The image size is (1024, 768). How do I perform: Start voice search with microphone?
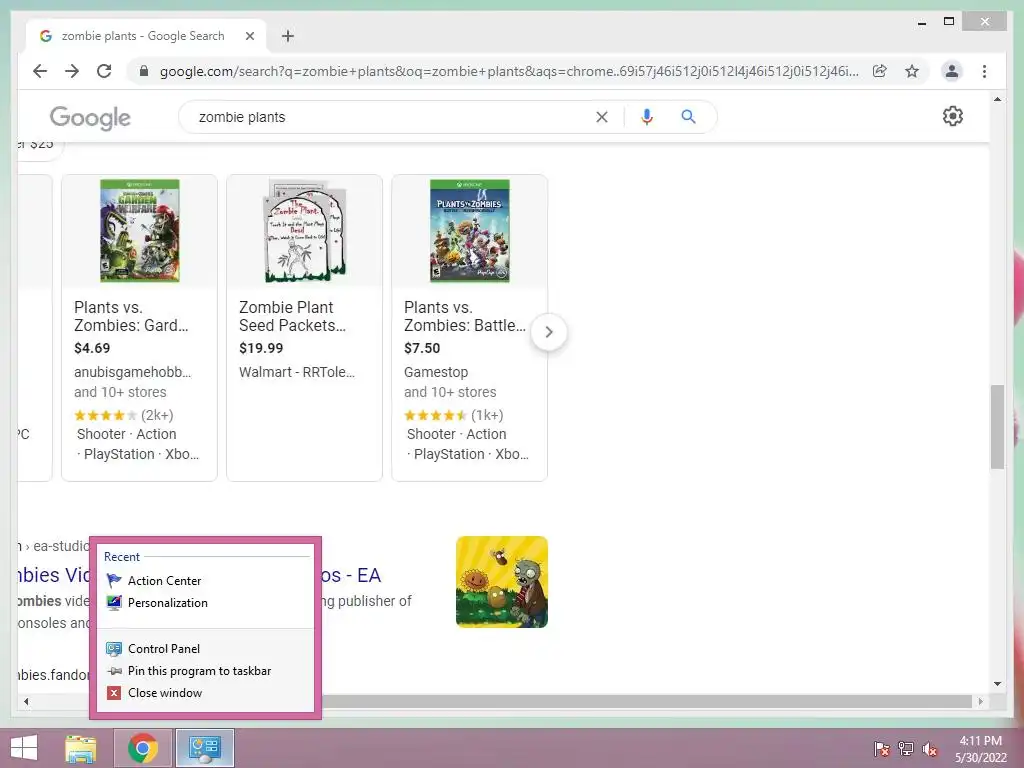tap(647, 117)
